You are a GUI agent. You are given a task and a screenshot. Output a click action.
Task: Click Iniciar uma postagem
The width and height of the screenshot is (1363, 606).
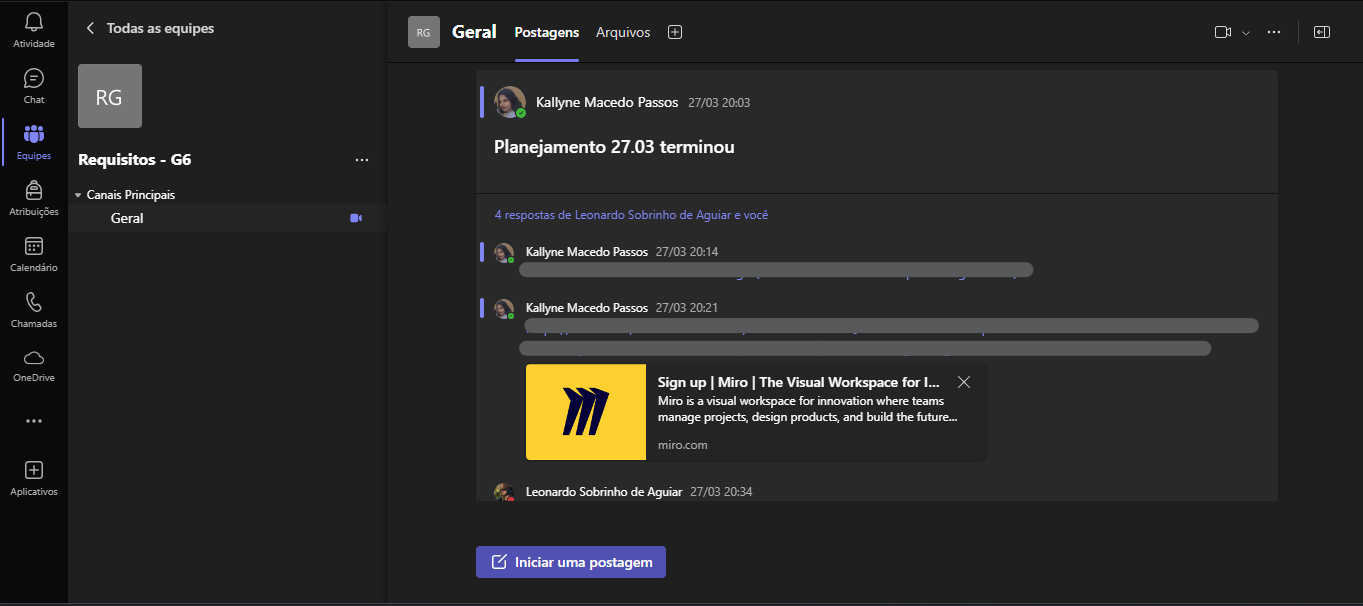pos(570,561)
